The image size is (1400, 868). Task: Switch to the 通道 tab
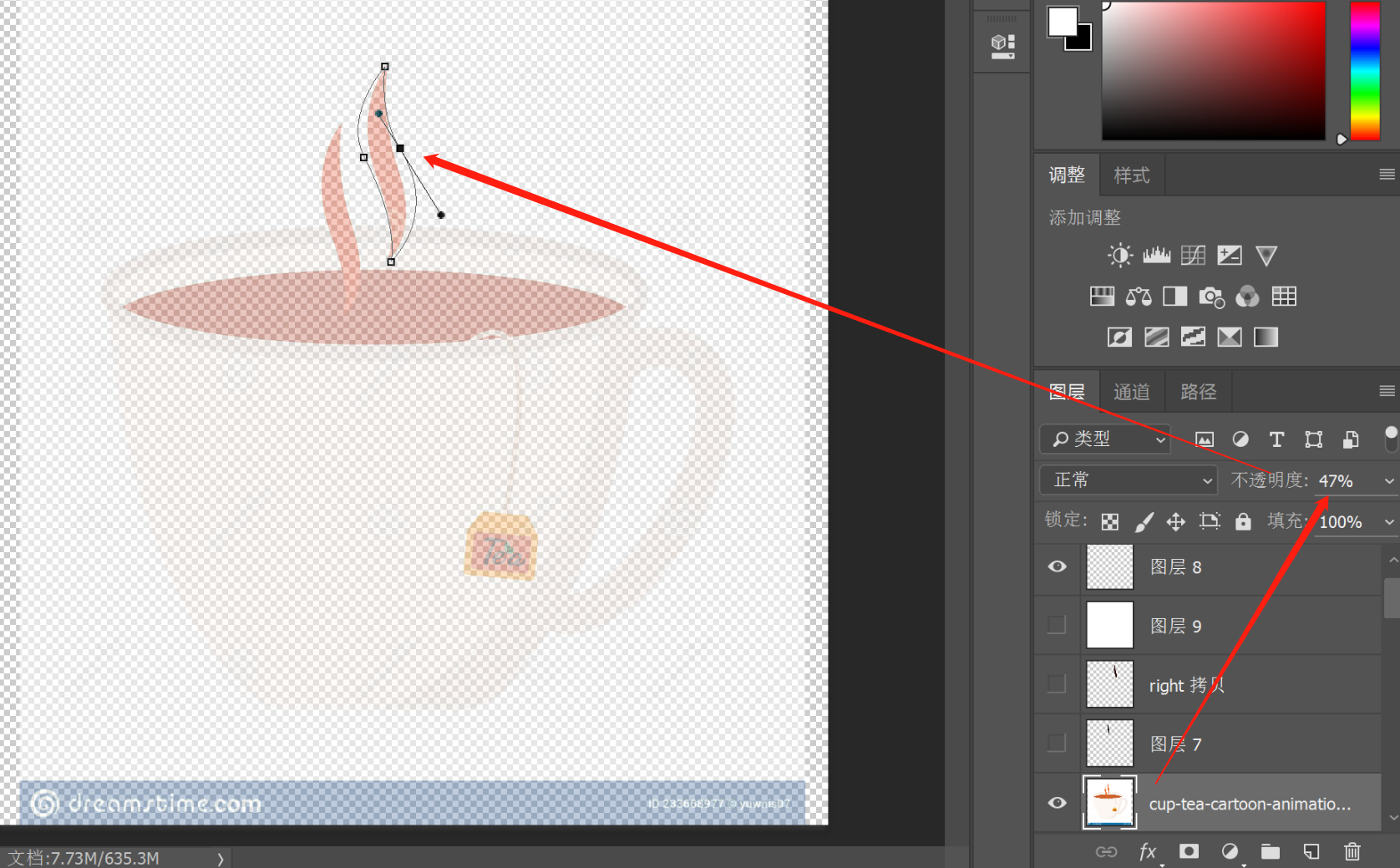[1132, 392]
